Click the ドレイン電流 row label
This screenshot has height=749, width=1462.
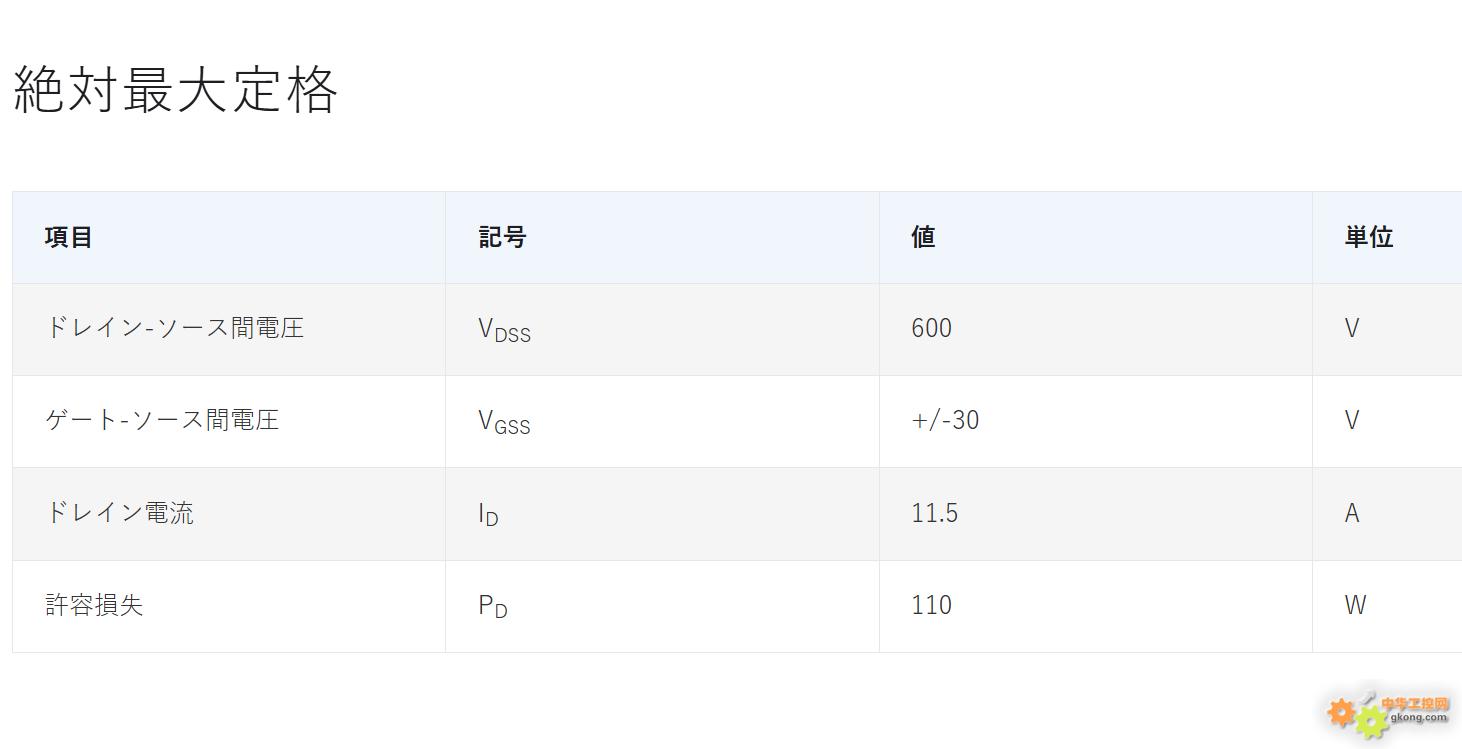point(120,513)
